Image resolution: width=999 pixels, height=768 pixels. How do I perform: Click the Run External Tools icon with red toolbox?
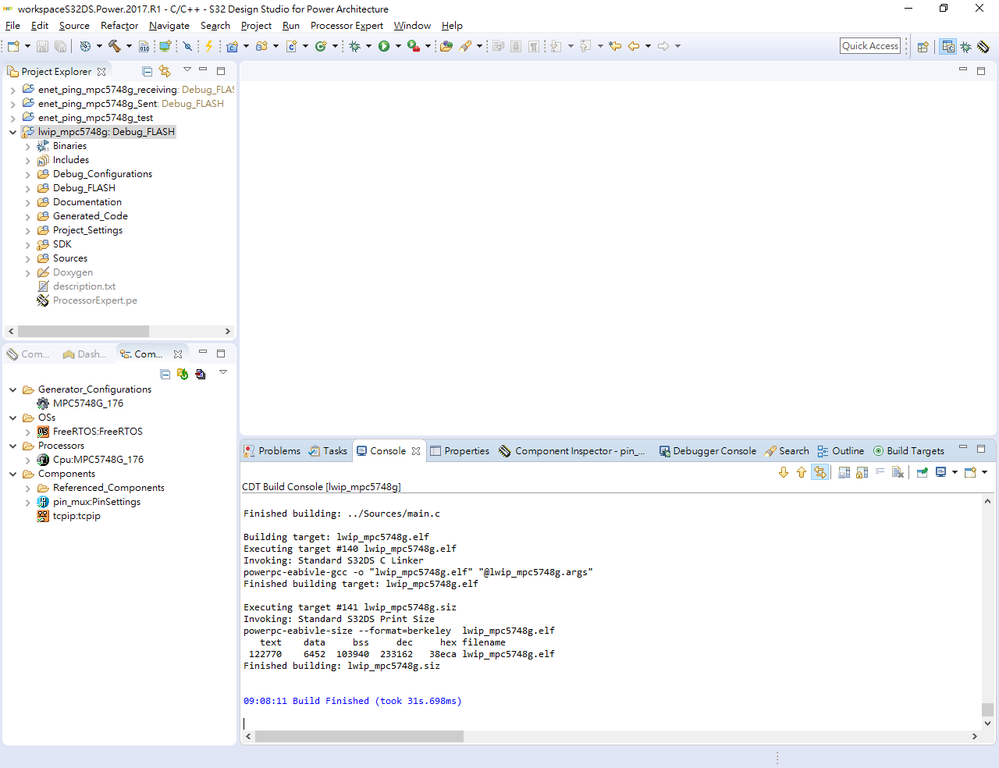point(413,46)
